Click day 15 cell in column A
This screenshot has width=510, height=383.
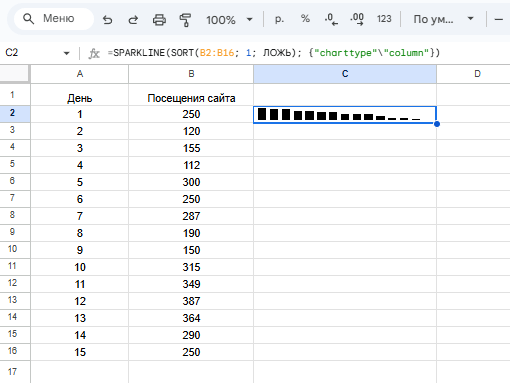tap(80, 352)
